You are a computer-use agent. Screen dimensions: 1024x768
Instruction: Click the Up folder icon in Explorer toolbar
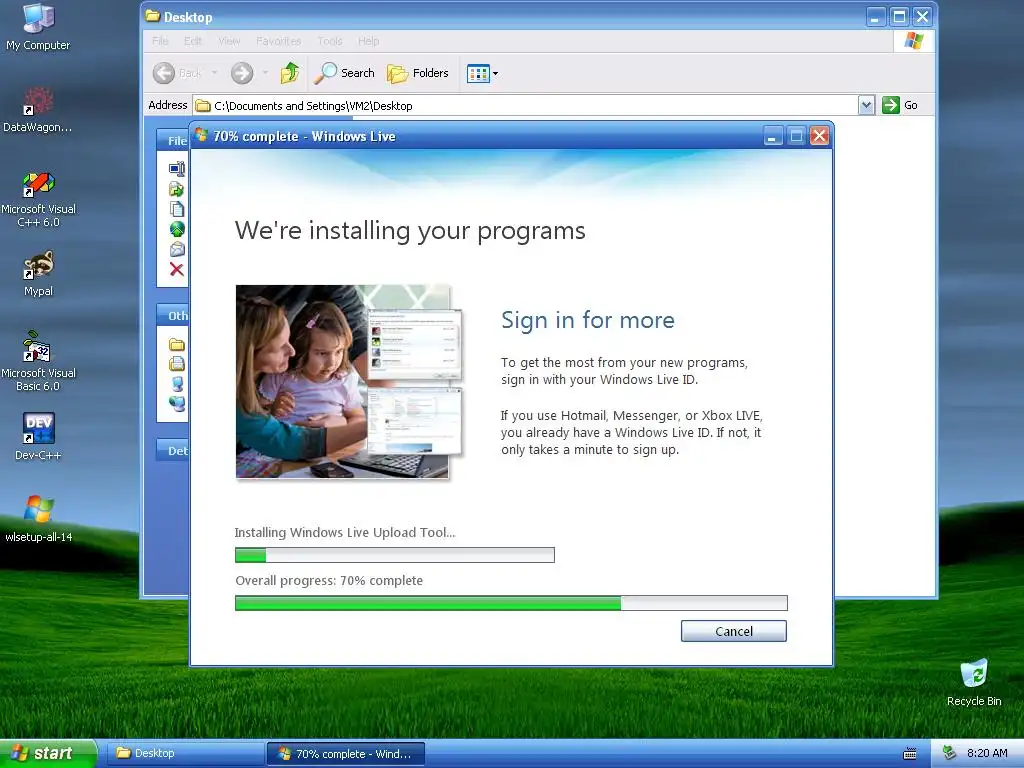(290, 73)
